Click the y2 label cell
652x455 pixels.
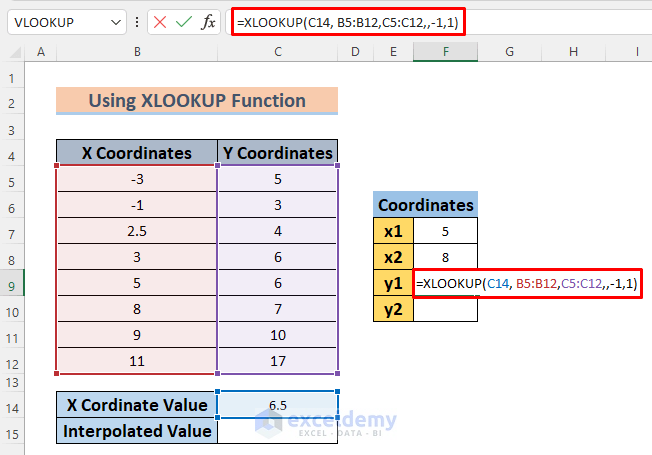393,309
